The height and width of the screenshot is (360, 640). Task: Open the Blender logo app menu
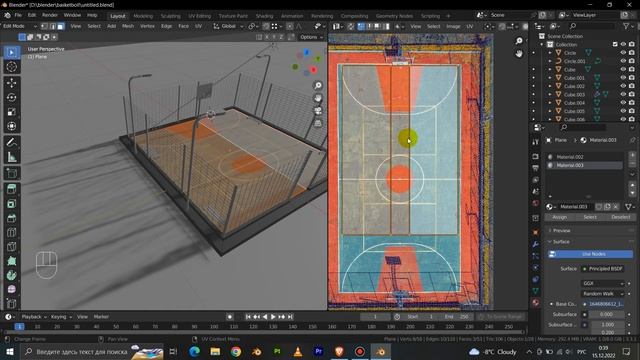click(7, 15)
